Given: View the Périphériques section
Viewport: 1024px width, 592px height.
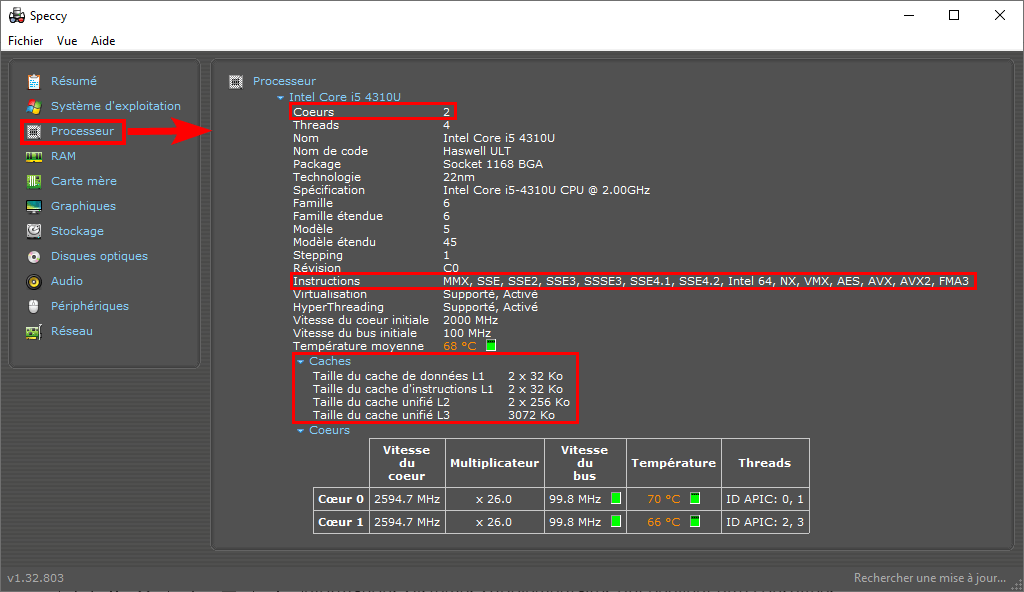Looking at the screenshot, I should tap(89, 306).
